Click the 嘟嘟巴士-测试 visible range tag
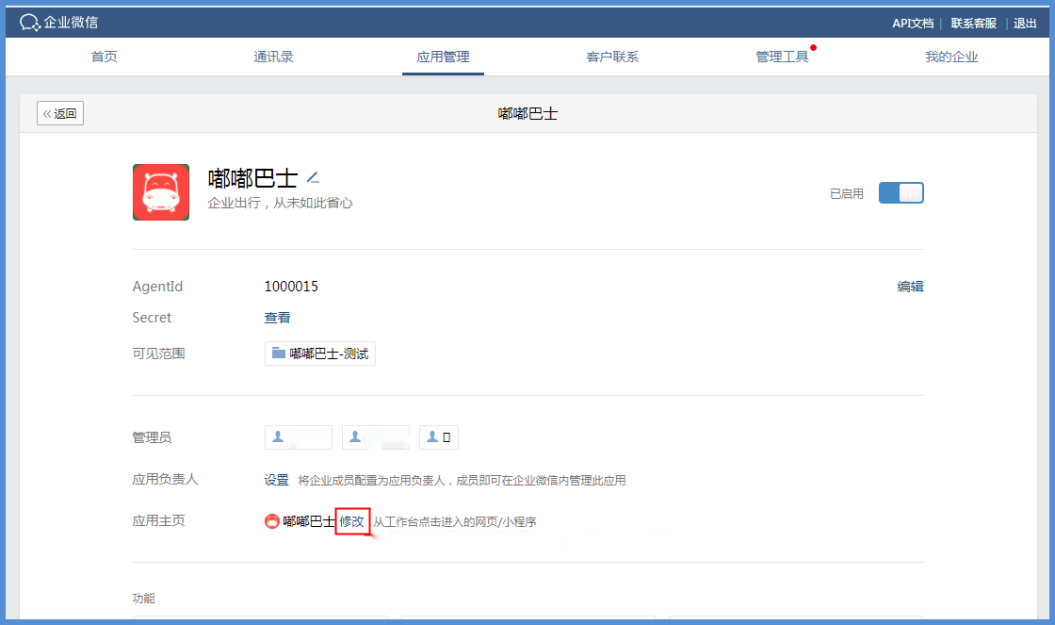The height and width of the screenshot is (625, 1055). pyautogui.click(x=320, y=353)
